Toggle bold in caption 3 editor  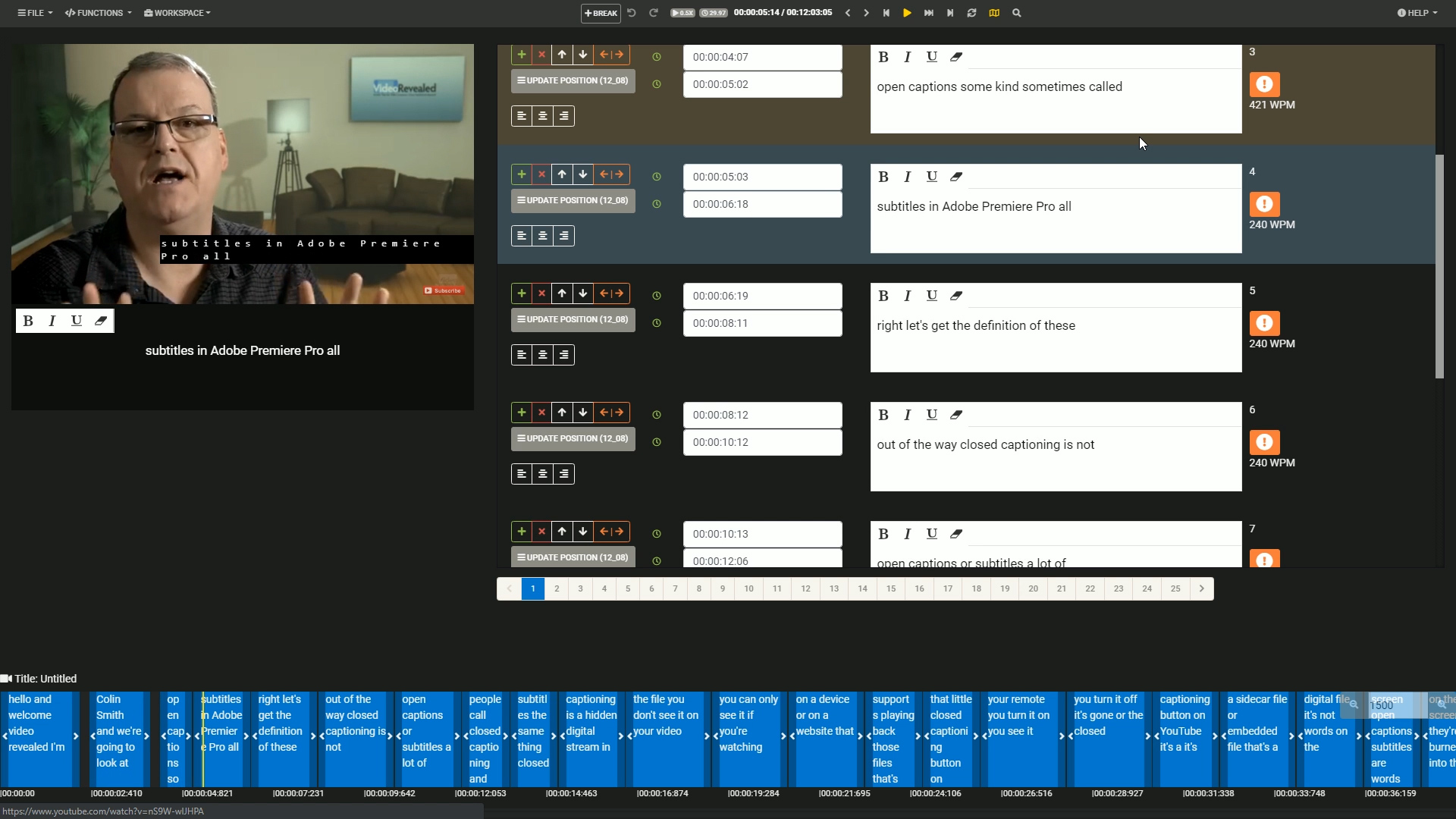[883, 57]
